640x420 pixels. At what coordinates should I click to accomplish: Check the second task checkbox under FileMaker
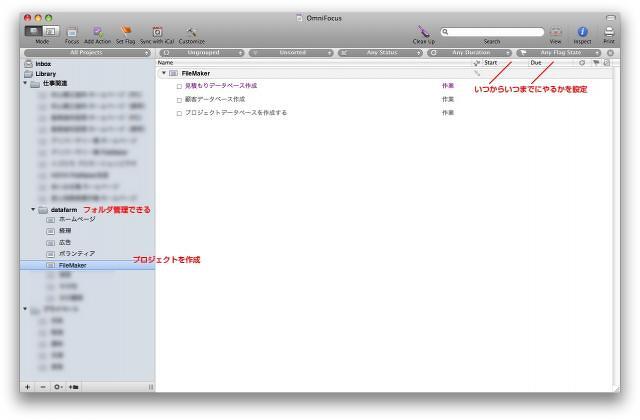click(x=179, y=100)
